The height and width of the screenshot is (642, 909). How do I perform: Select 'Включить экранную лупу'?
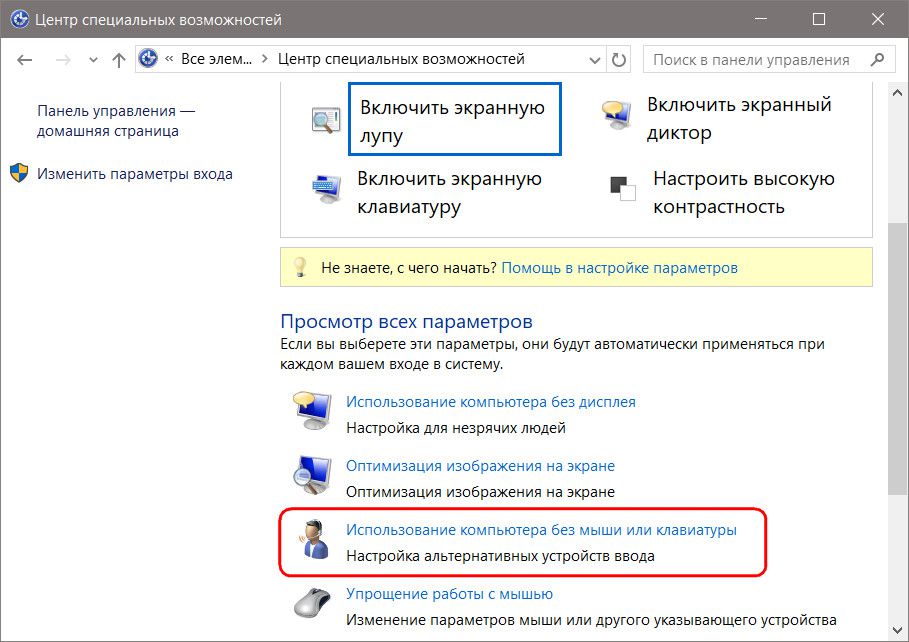pyautogui.click(x=454, y=119)
